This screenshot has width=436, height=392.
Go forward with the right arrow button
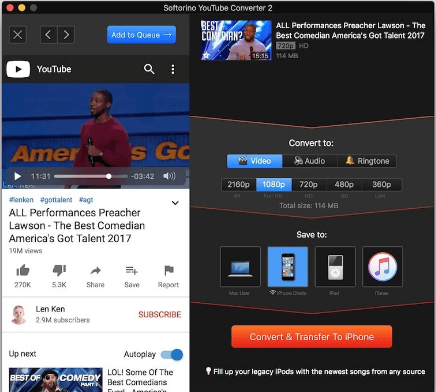pos(66,34)
